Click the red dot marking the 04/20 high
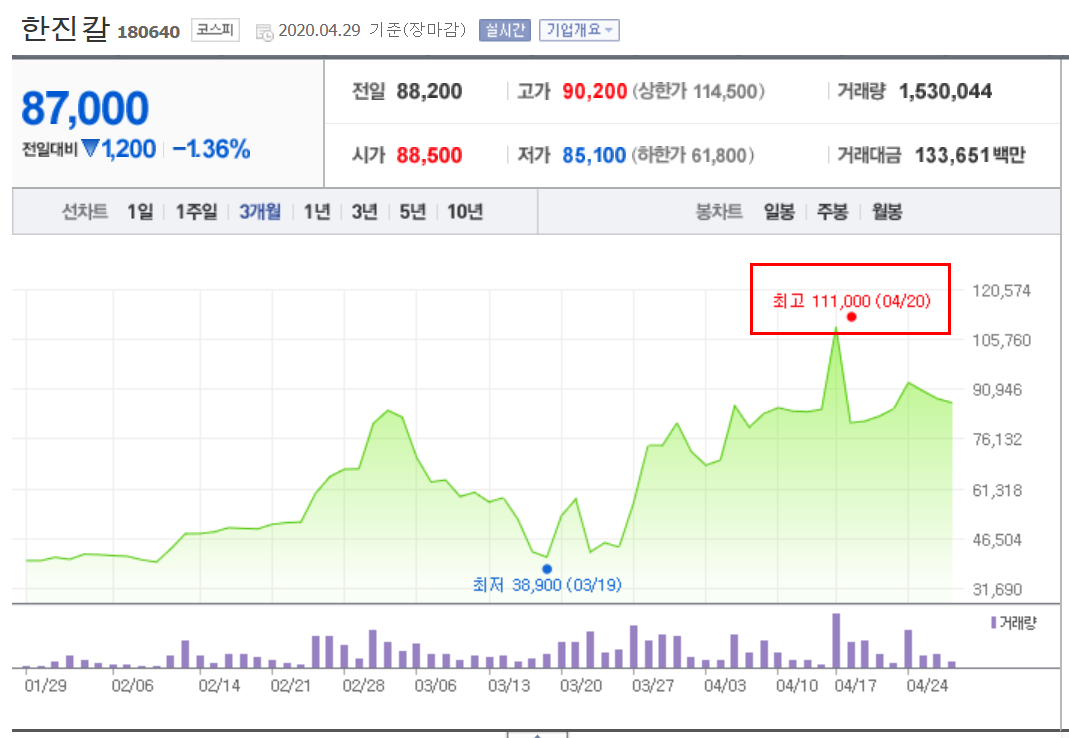This screenshot has height=738, width=1069. 851,316
